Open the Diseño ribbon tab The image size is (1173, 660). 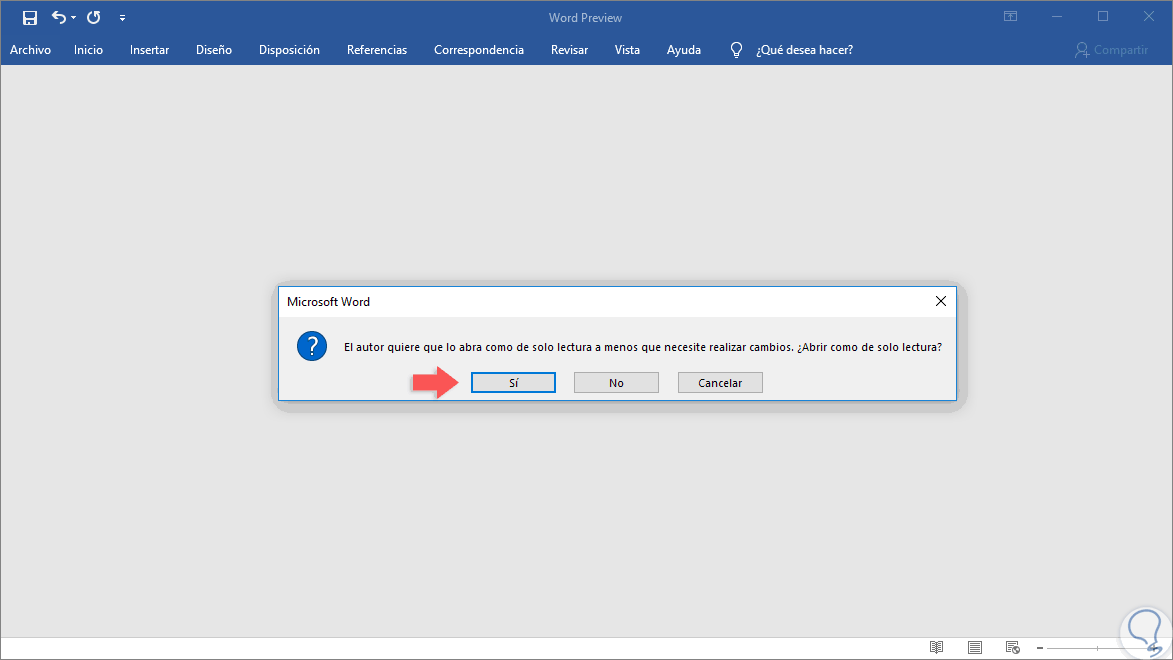[214, 49]
